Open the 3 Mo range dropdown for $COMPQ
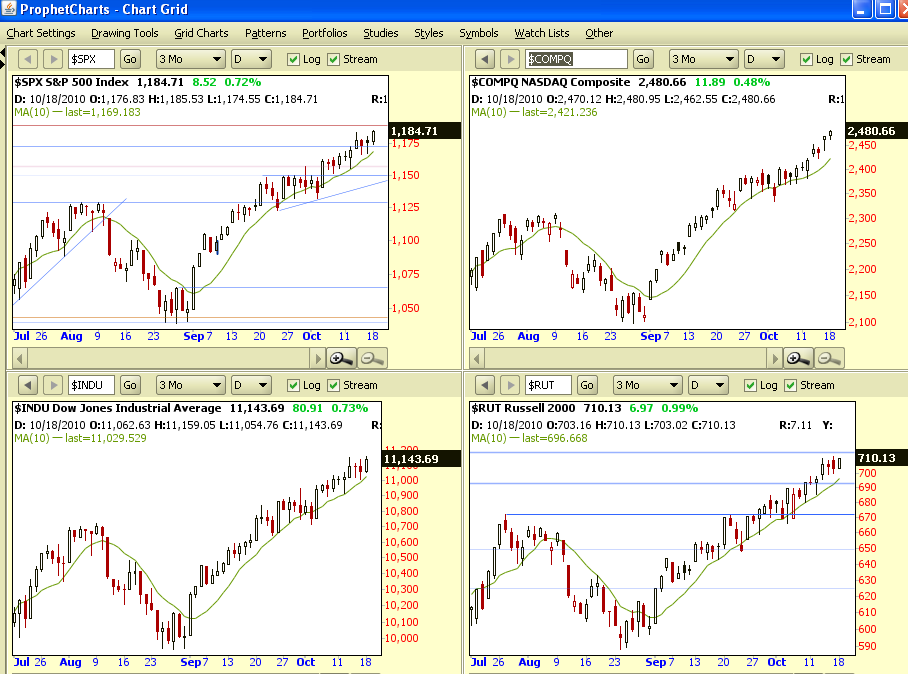Screen dimensions: 908x674 pos(704,59)
